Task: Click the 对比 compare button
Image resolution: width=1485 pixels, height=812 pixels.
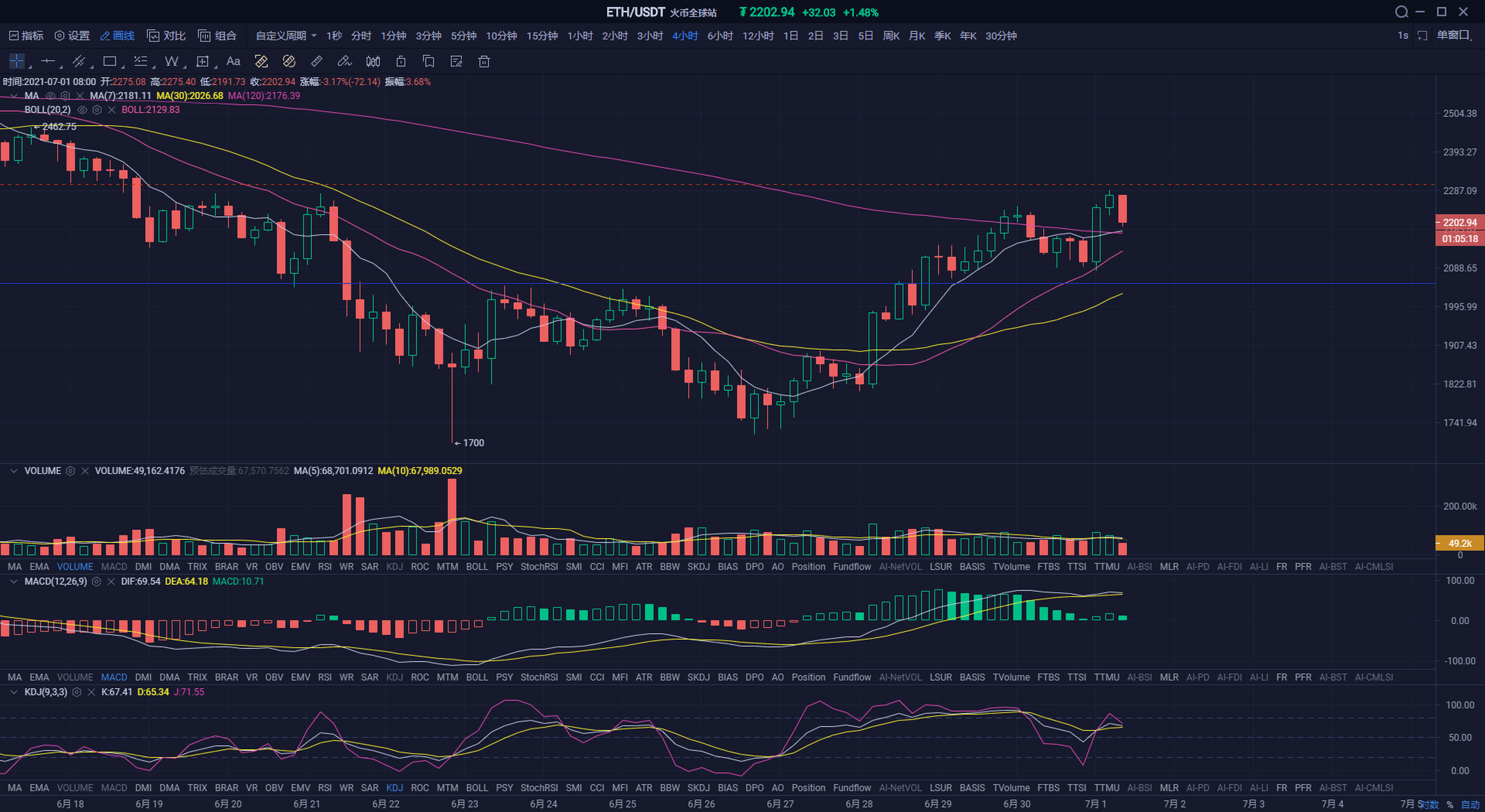Action: click(166, 36)
